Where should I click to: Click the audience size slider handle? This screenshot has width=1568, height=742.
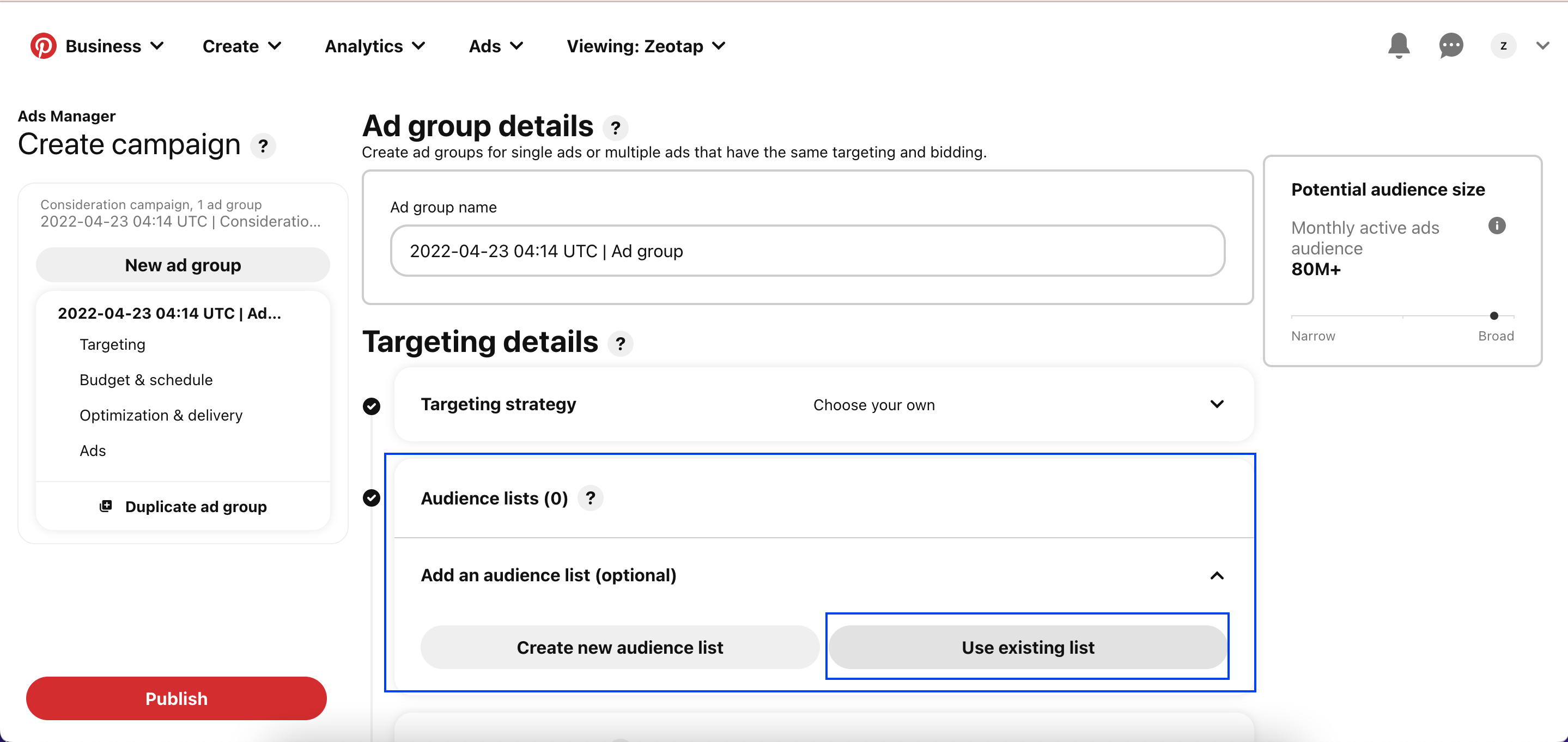point(1494,315)
